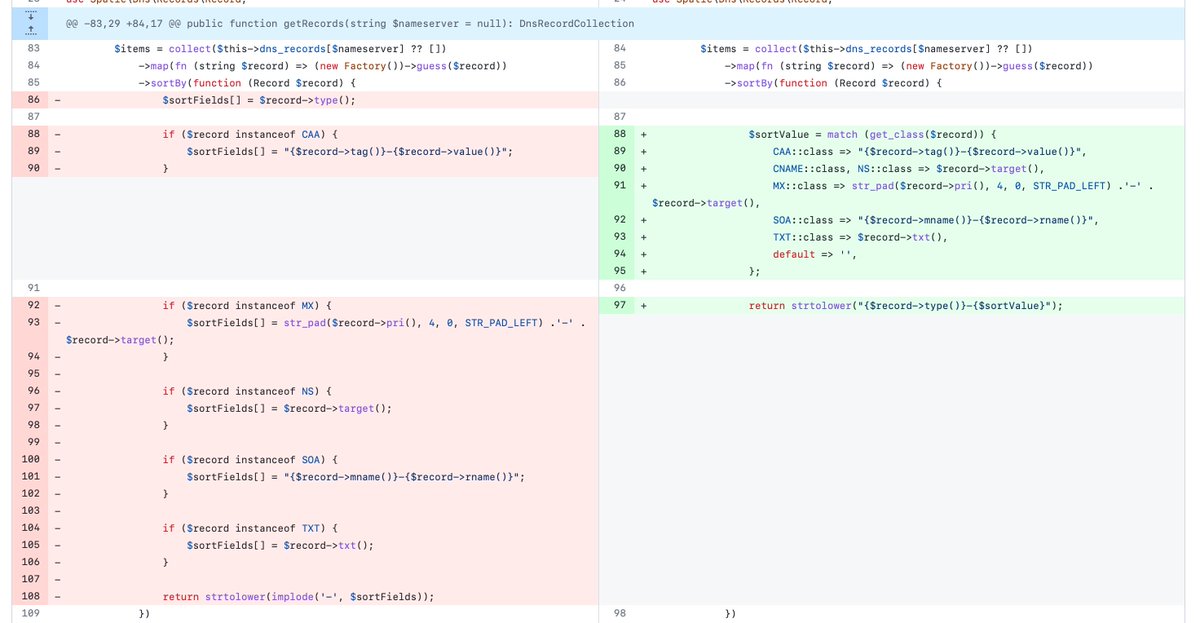Click added 'TXT::class => $record->txt(),' line
Viewport: 1200px width, 623px height.
pyautogui.click(x=860, y=237)
